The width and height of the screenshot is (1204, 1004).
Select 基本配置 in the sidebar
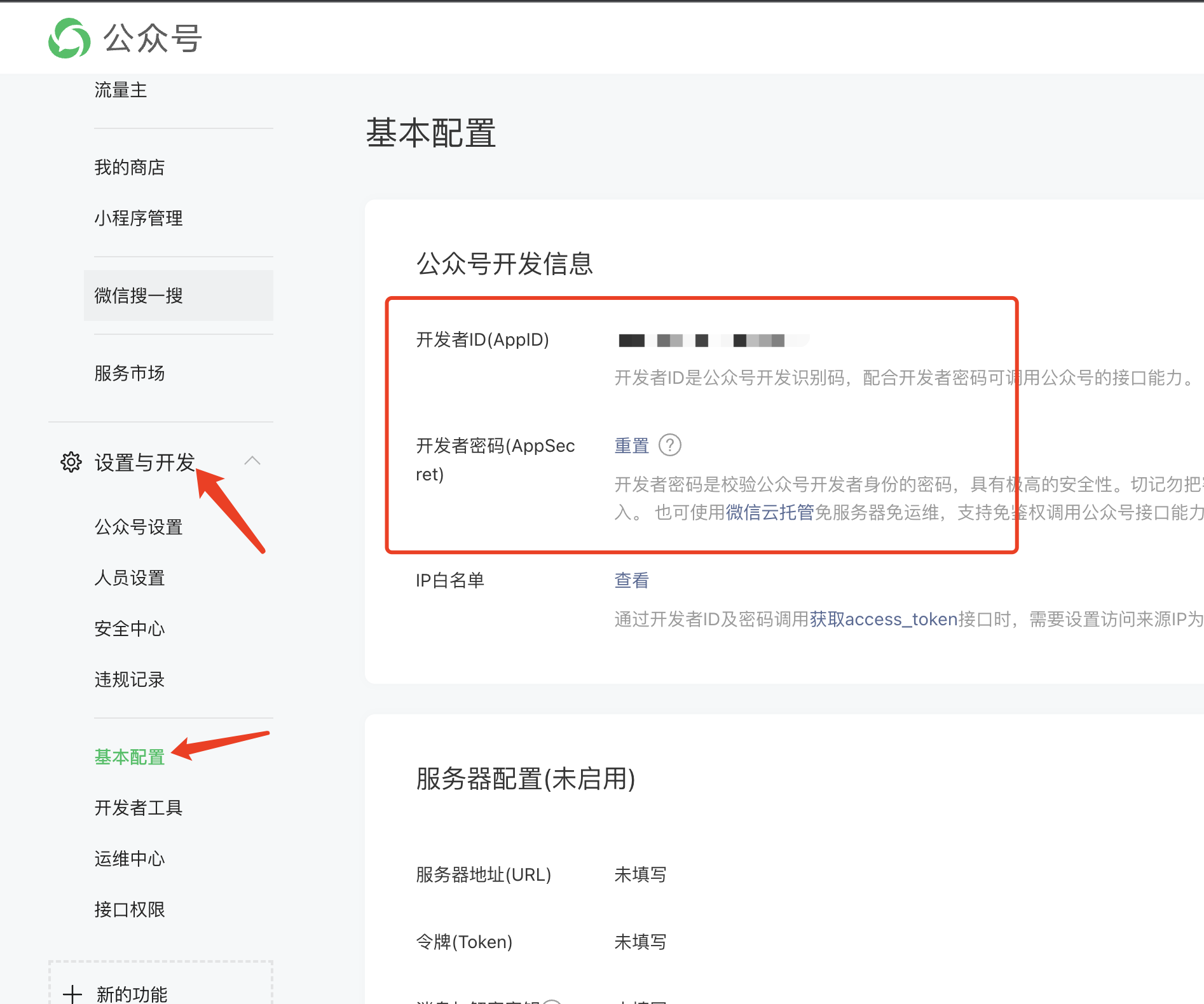point(129,757)
